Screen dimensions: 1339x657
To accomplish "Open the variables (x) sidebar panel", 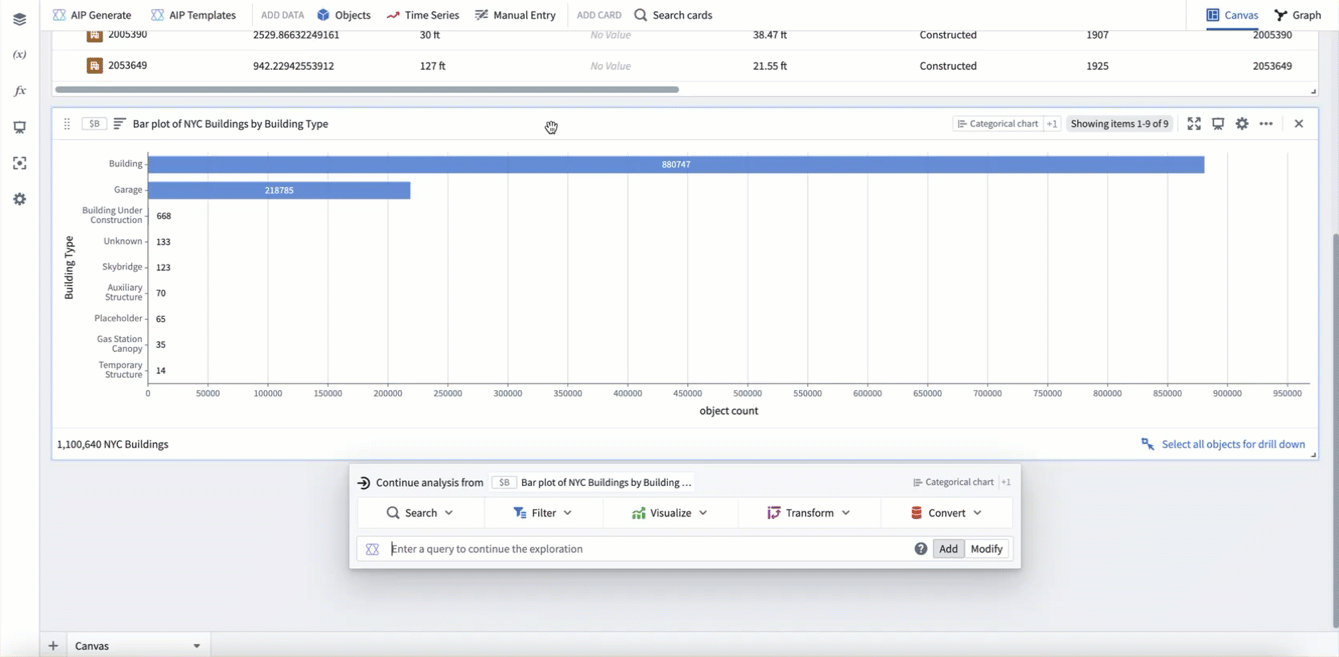I will point(19,55).
